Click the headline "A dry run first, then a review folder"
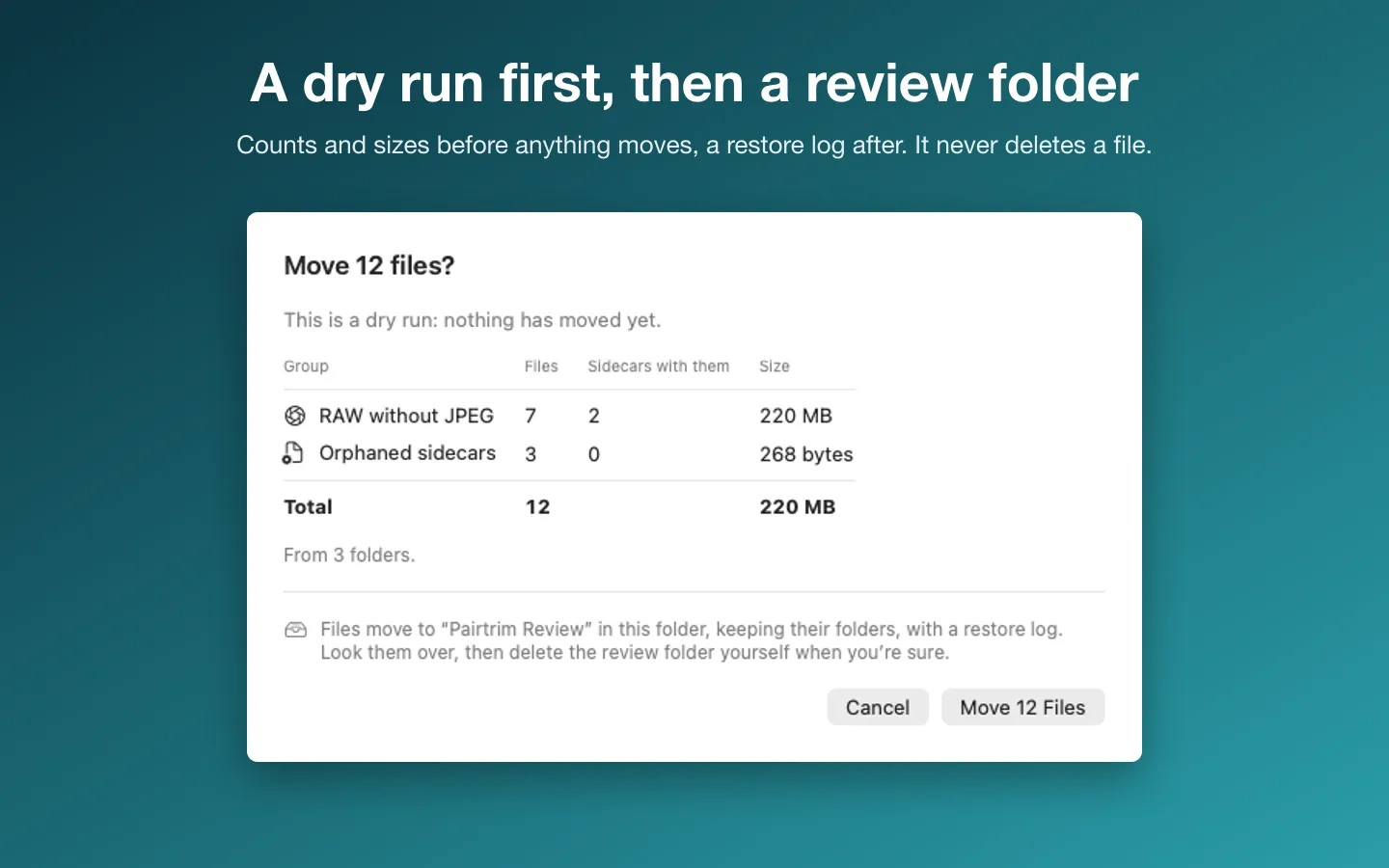The height and width of the screenshot is (868, 1389). [694, 83]
